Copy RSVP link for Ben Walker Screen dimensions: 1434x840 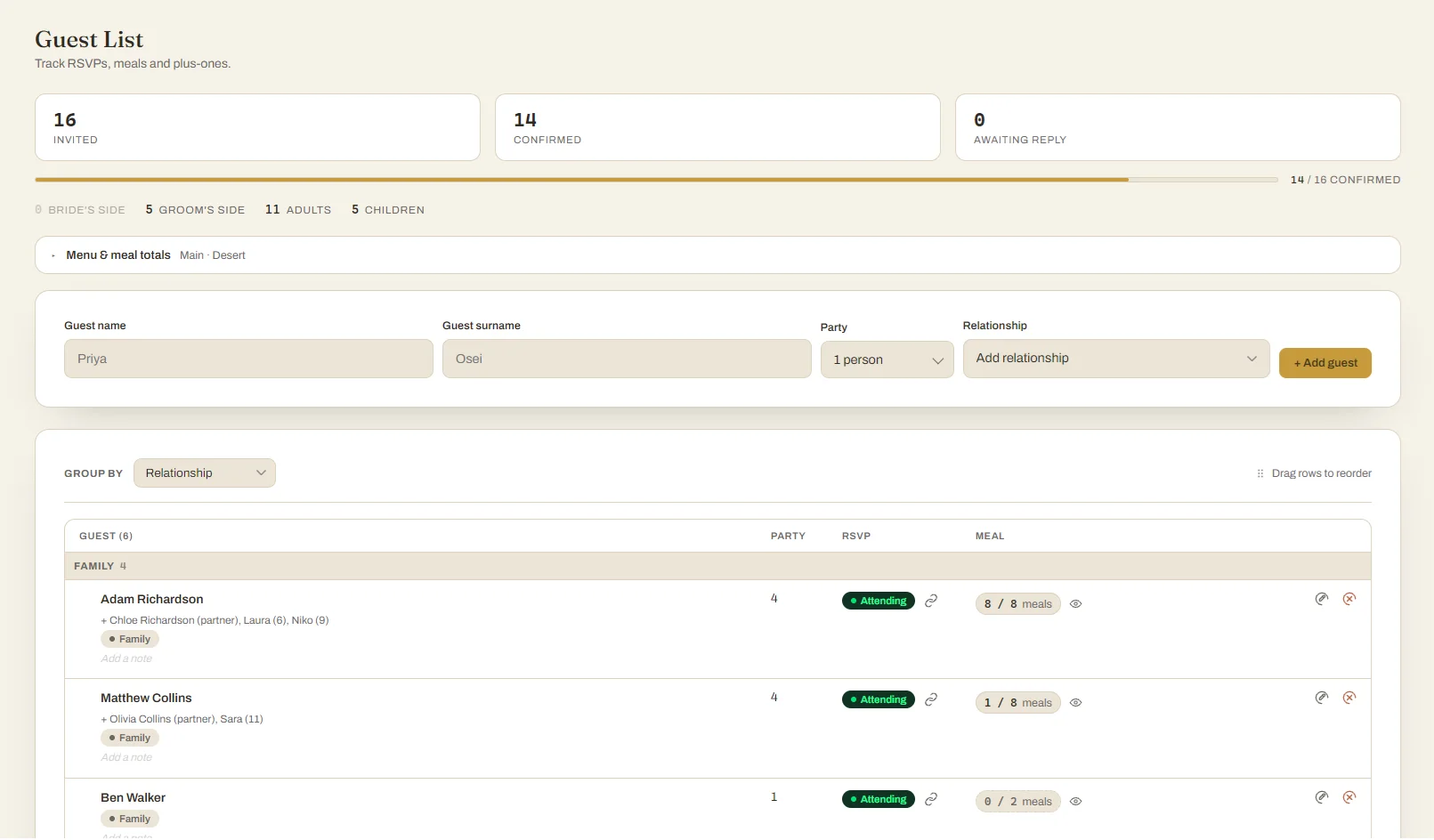931,799
